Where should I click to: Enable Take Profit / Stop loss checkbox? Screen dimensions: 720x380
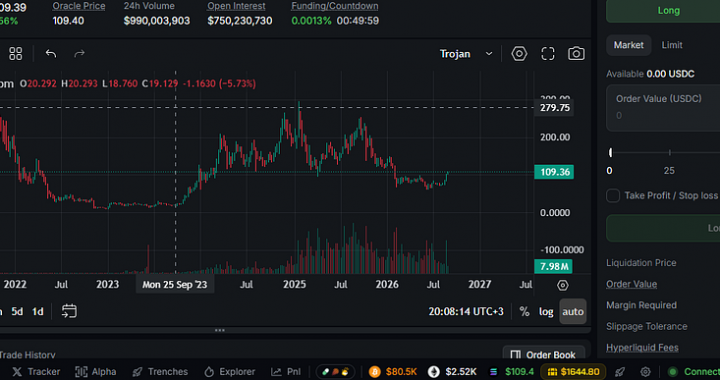pyautogui.click(x=613, y=196)
